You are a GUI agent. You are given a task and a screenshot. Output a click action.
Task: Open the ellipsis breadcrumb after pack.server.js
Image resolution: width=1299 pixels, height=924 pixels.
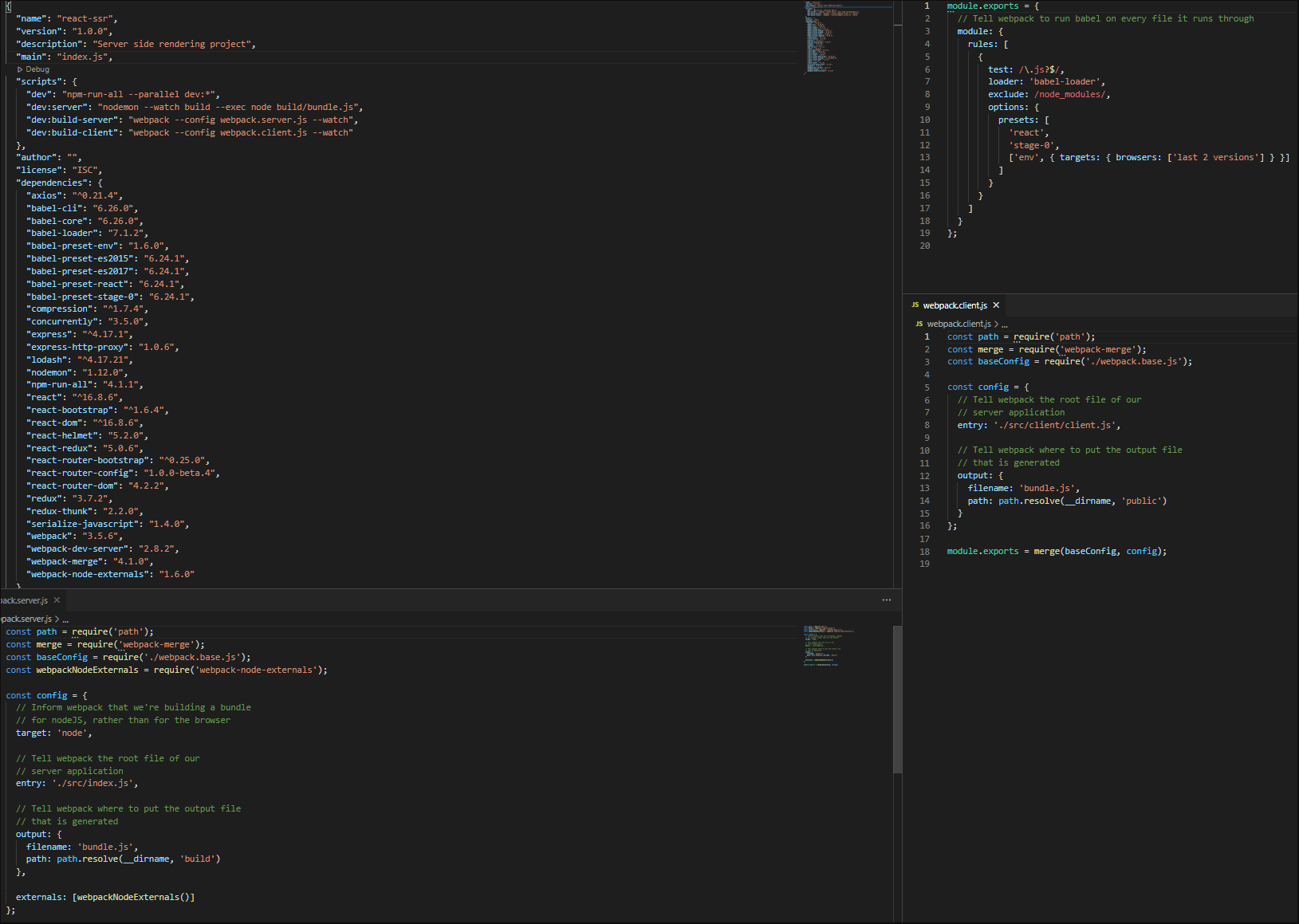(65, 619)
